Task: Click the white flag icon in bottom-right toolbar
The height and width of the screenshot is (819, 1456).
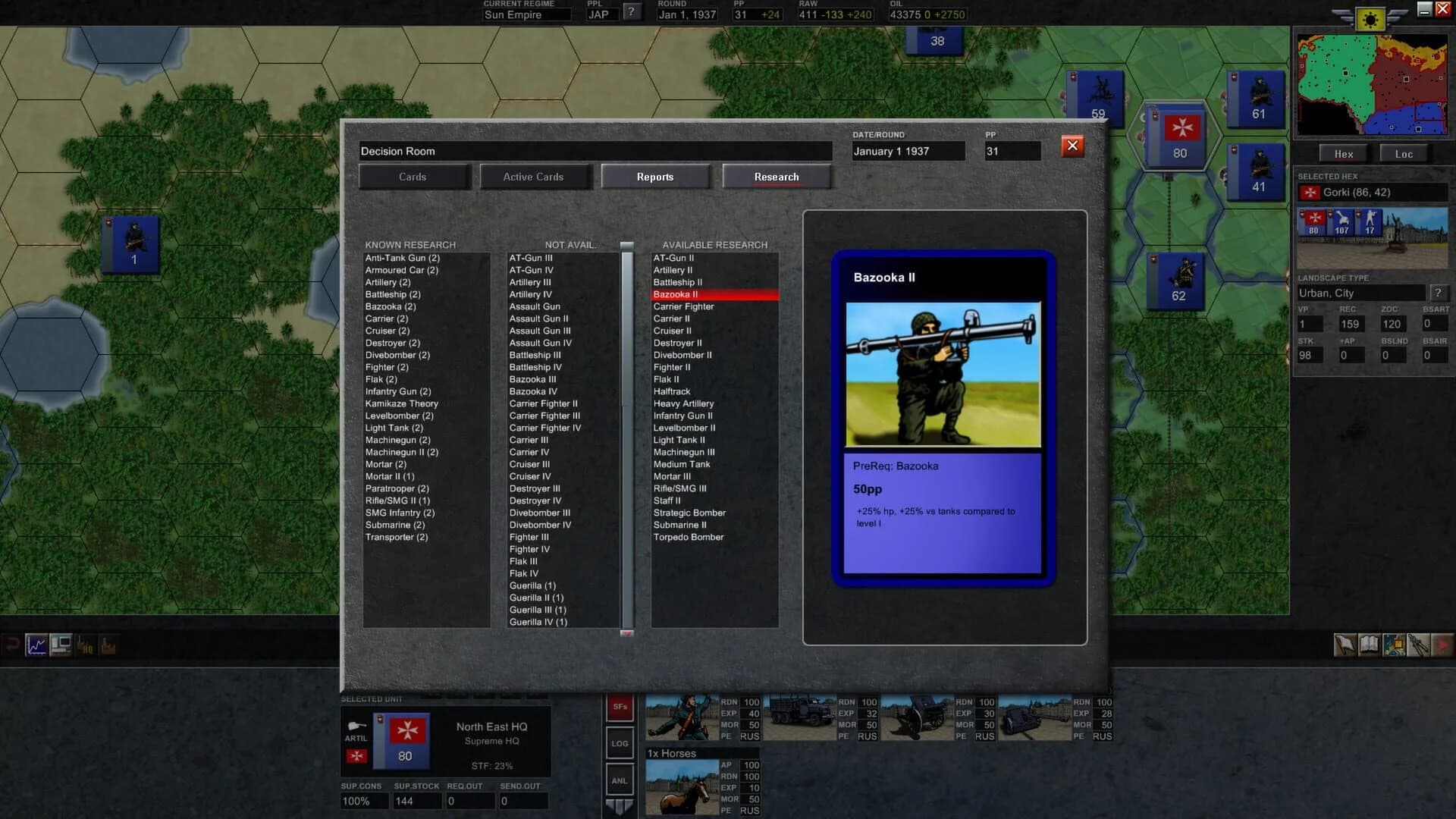Action: pos(1344,645)
